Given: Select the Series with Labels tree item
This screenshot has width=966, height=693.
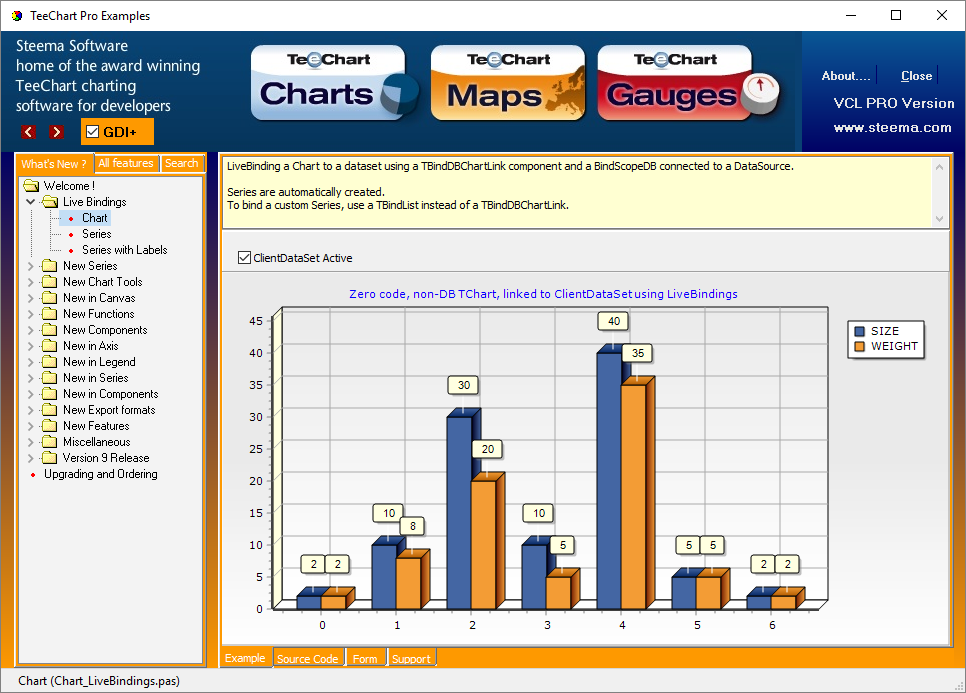Looking at the screenshot, I should (x=124, y=250).
